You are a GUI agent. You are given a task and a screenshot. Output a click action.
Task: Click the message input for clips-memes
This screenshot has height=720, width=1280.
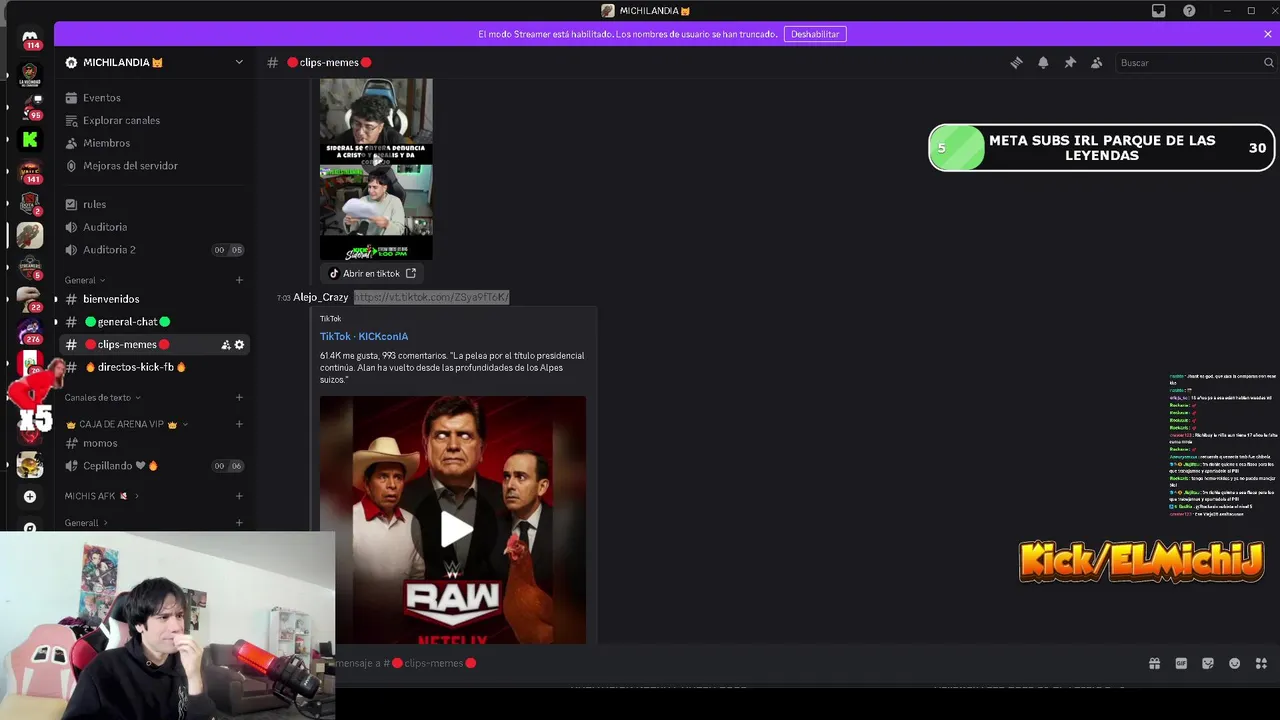coord(735,663)
